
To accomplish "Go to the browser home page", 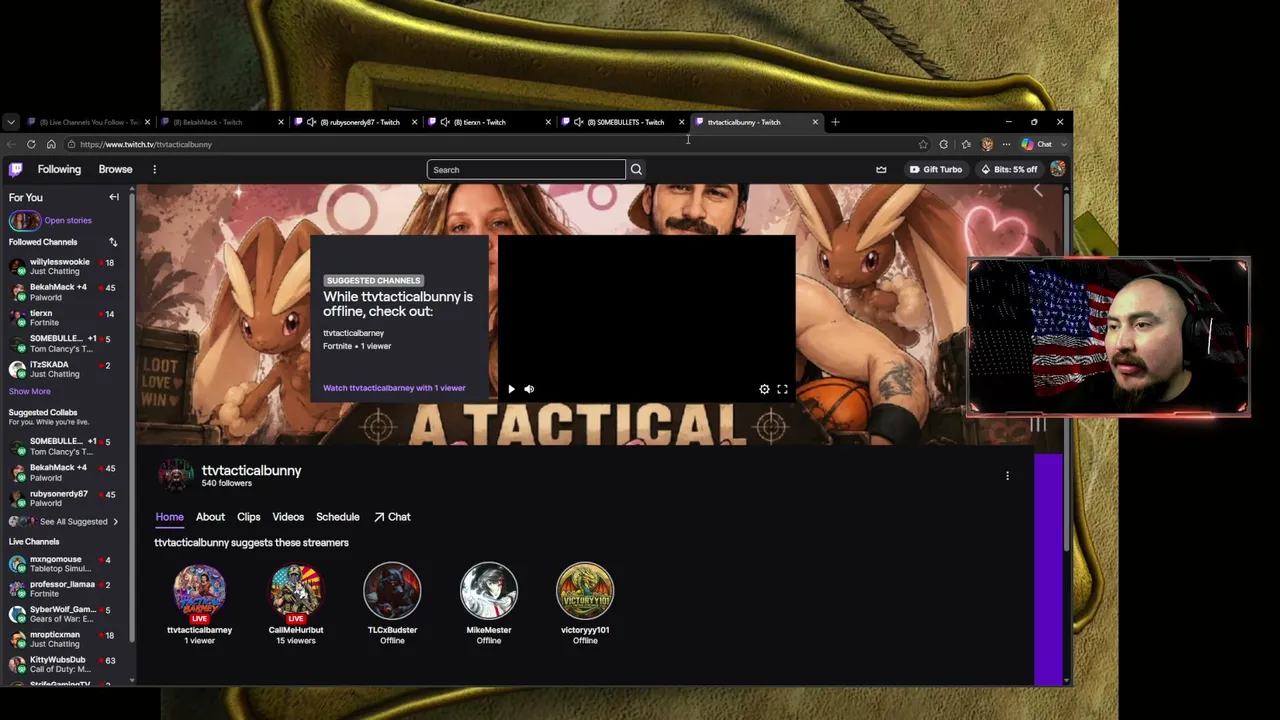I will (x=51, y=144).
